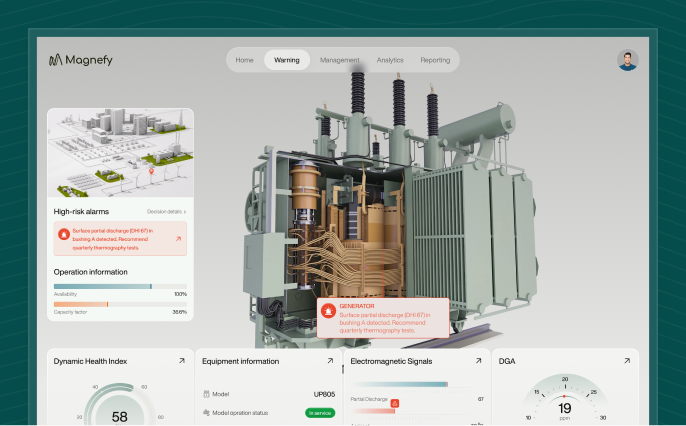Open the Home tab

click(244, 60)
